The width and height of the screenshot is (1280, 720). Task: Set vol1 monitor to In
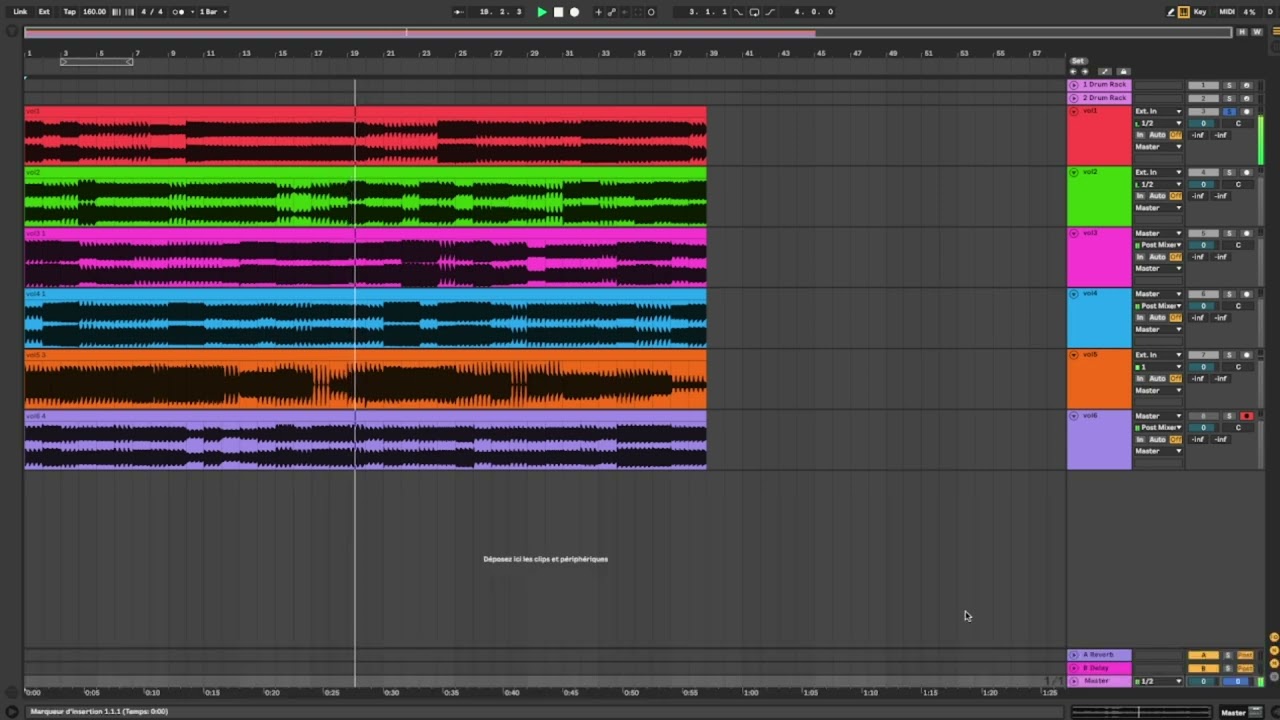(x=1140, y=135)
